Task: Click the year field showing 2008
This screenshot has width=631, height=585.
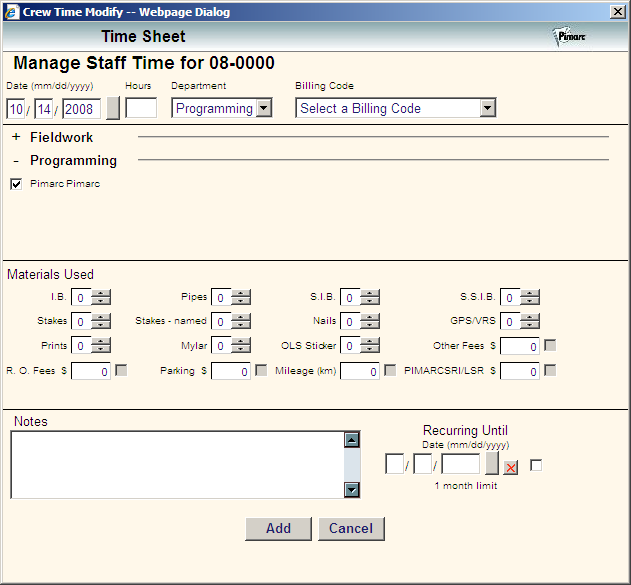Action: click(x=81, y=109)
